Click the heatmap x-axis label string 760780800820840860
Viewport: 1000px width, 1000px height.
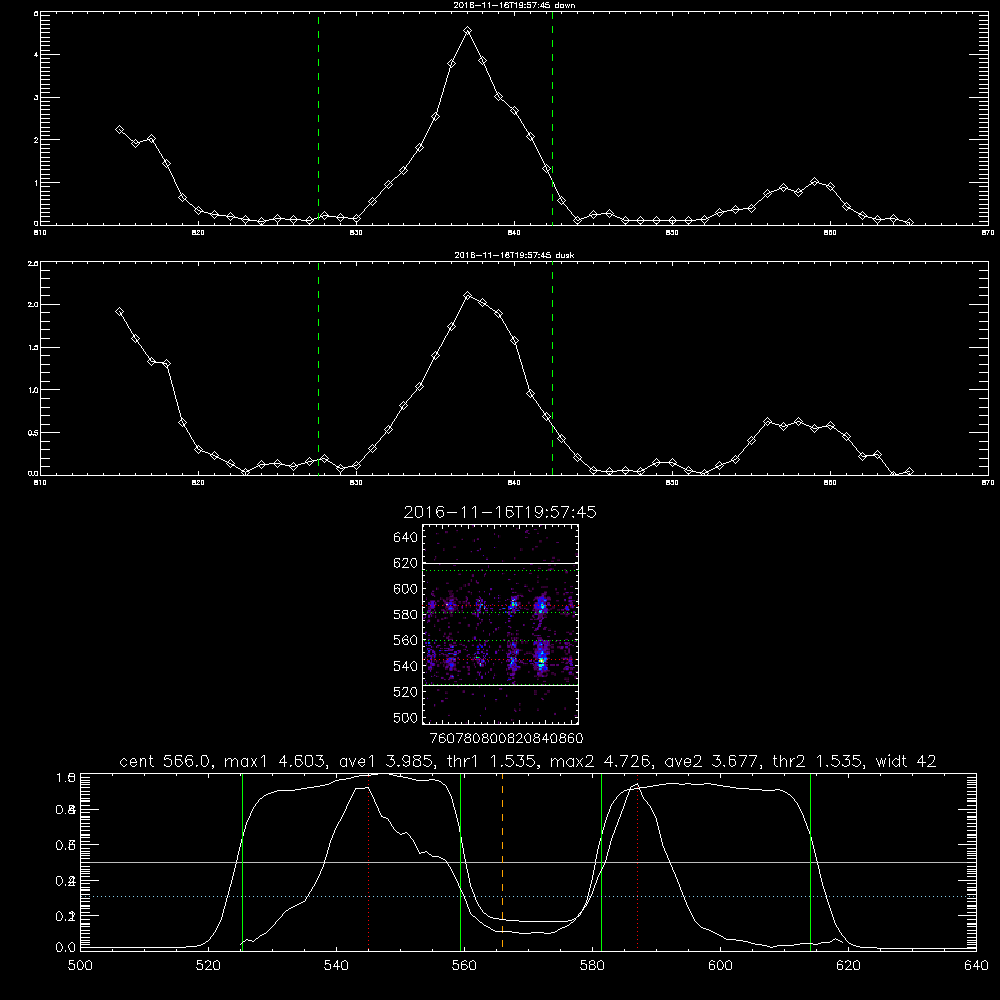pyautogui.click(x=506, y=739)
